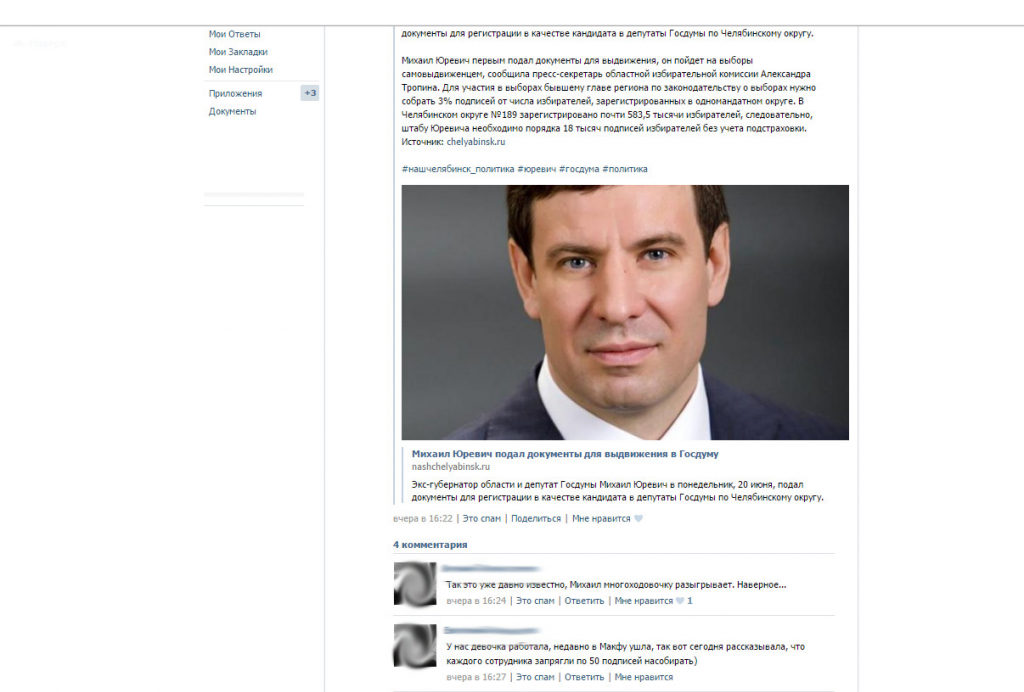
Task: Open the first commenter's blurred avatar
Action: coord(415,584)
